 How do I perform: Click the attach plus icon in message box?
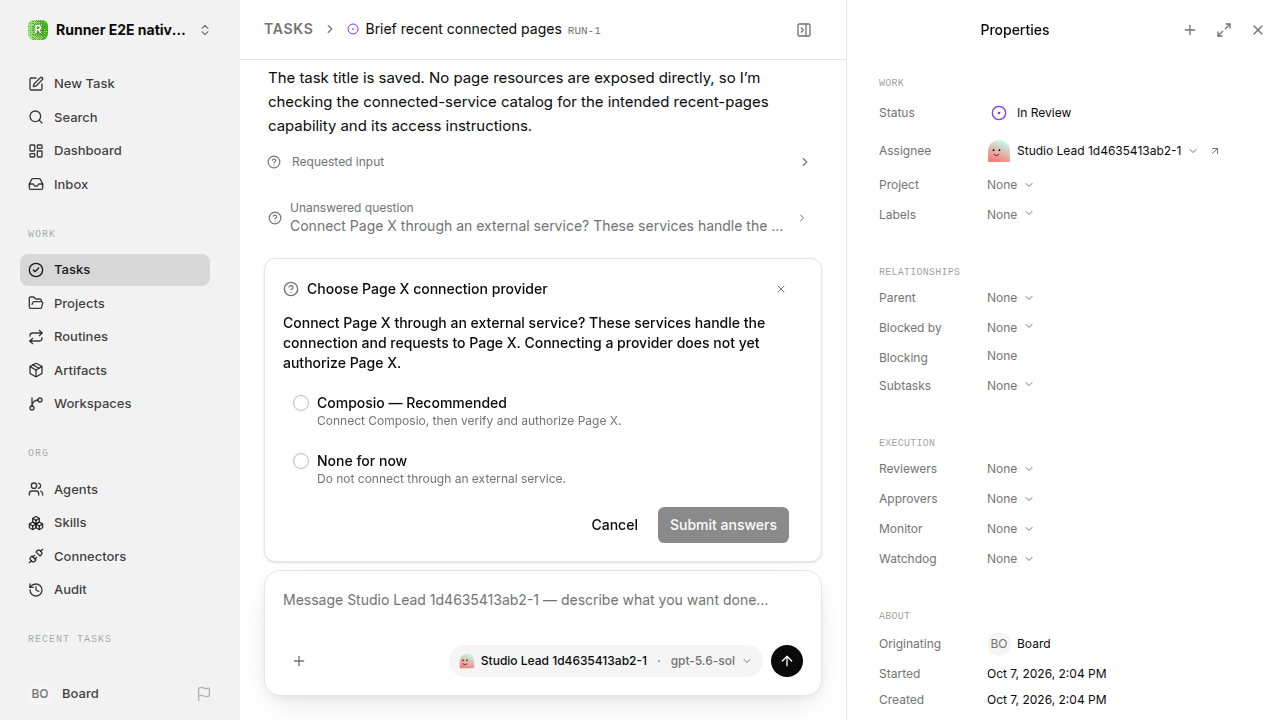coord(299,661)
